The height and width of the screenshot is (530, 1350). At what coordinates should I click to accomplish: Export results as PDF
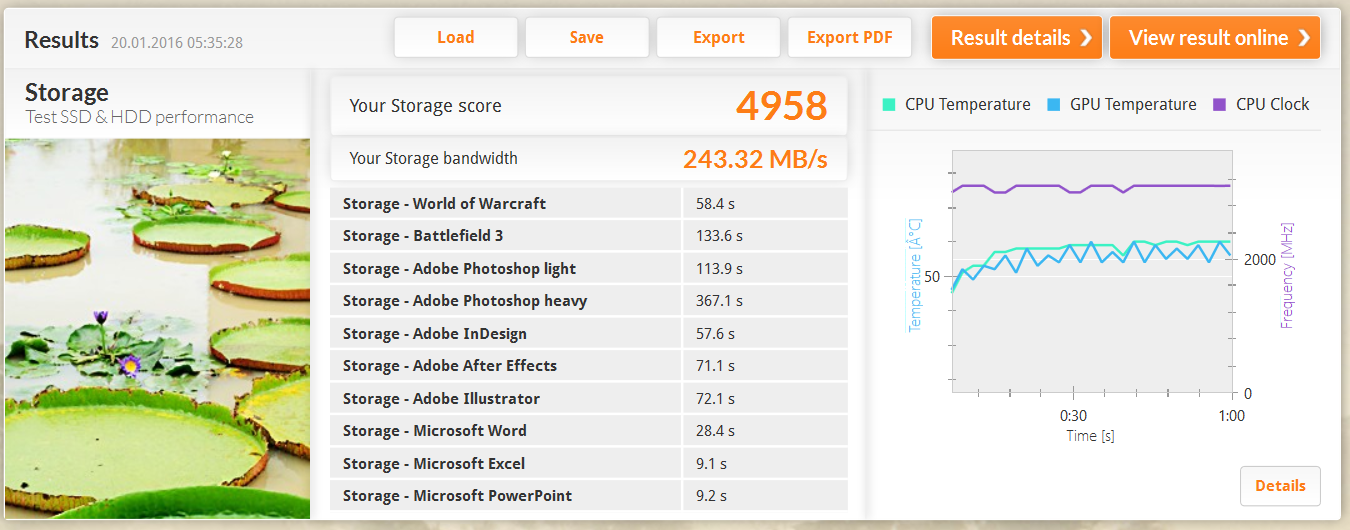pyautogui.click(x=849, y=38)
